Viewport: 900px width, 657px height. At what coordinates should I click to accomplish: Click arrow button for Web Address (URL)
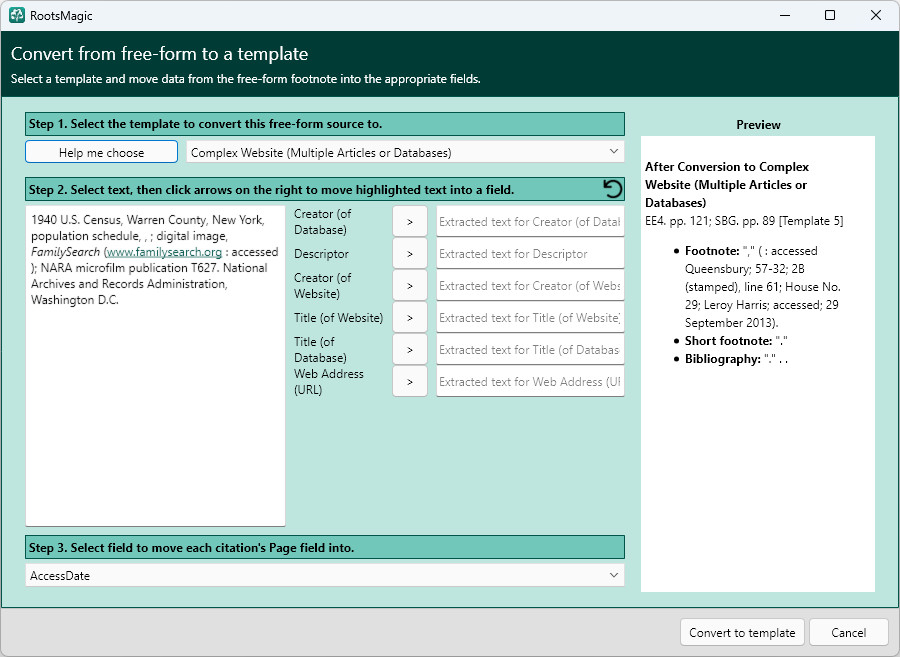pyautogui.click(x=410, y=382)
